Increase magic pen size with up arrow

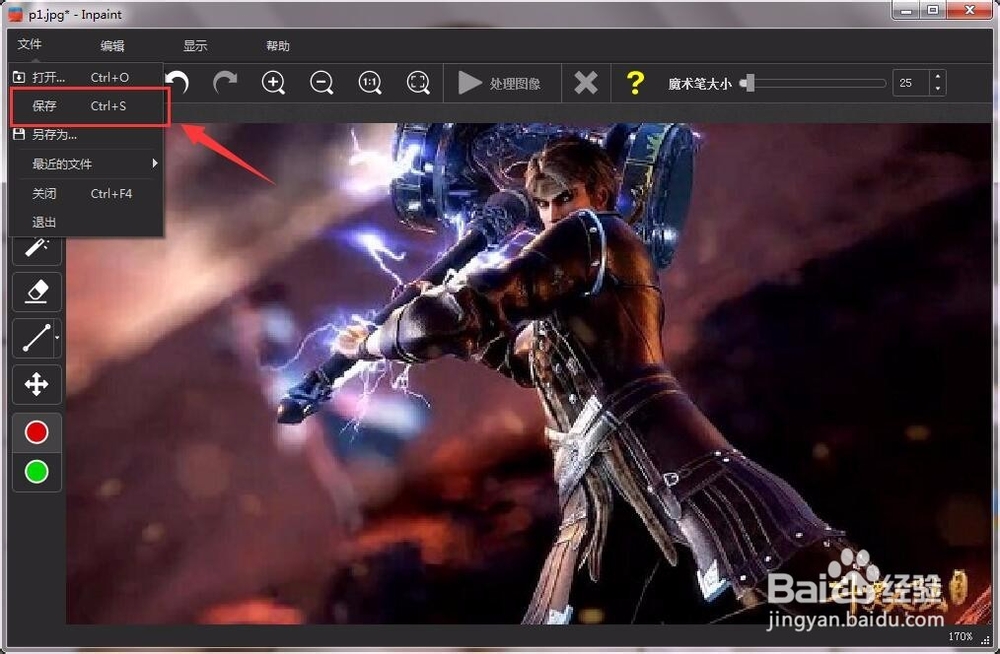click(937, 77)
